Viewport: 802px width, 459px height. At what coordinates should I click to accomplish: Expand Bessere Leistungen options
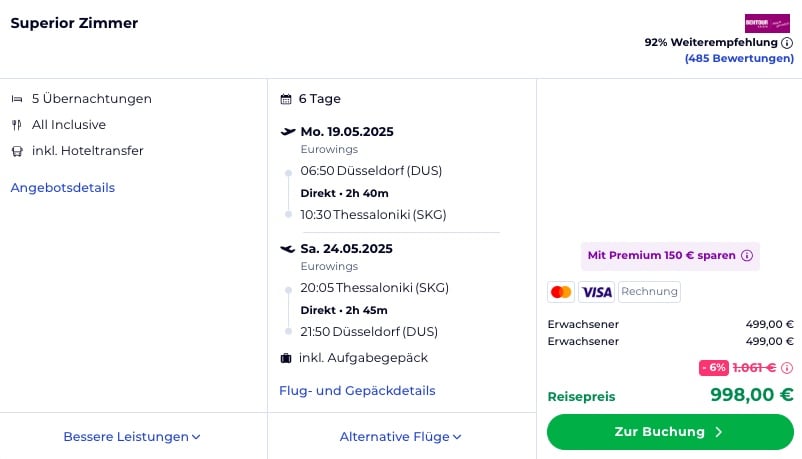[x=132, y=437]
